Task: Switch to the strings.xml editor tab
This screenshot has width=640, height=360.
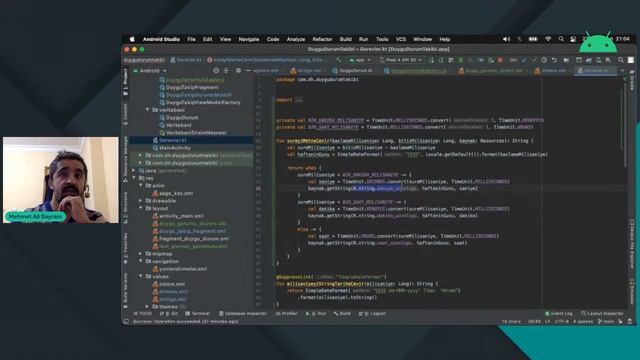Action: coord(306,71)
